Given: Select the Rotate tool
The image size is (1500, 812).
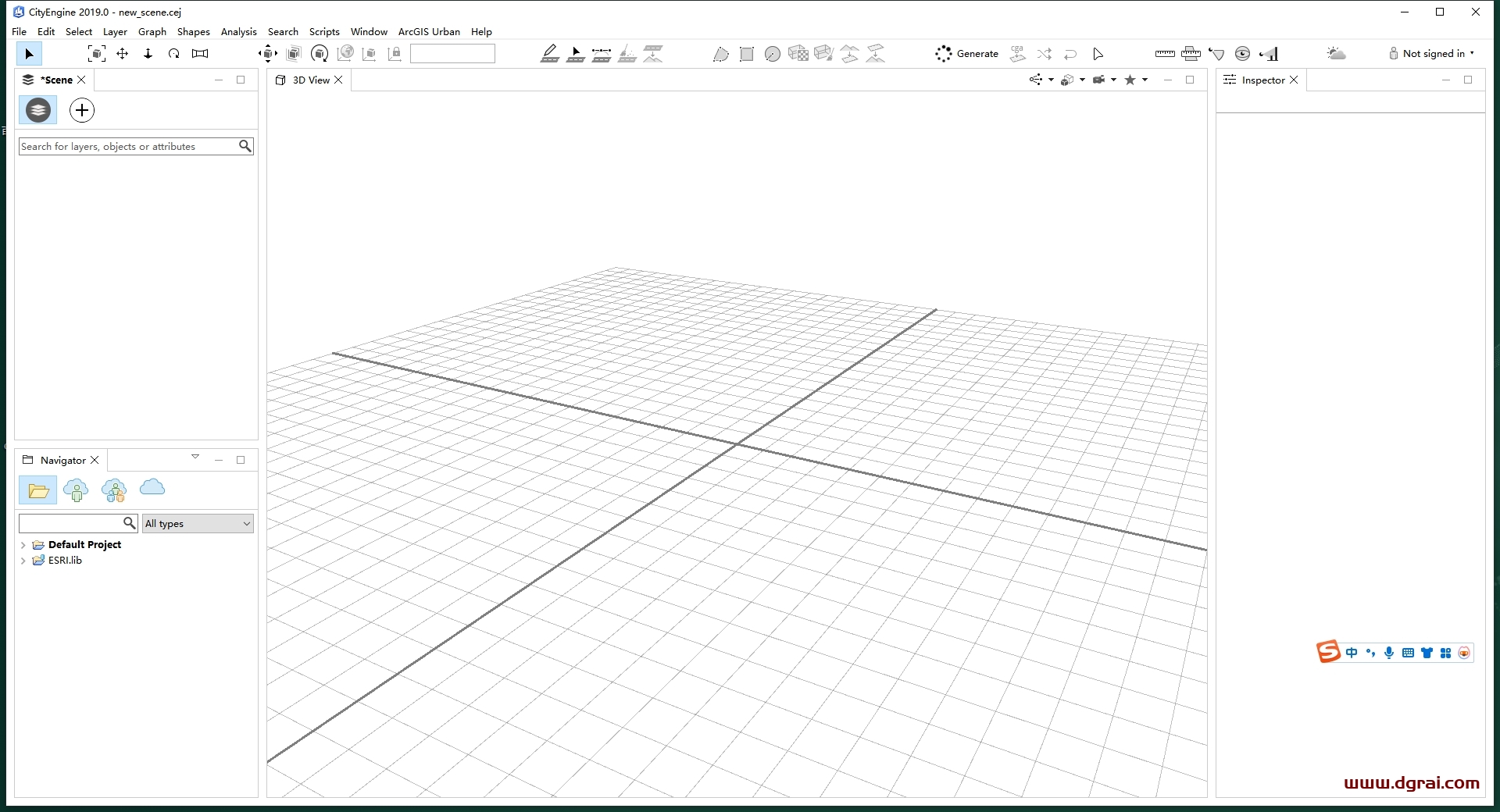Looking at the screenshot, I should pos(173,54).
